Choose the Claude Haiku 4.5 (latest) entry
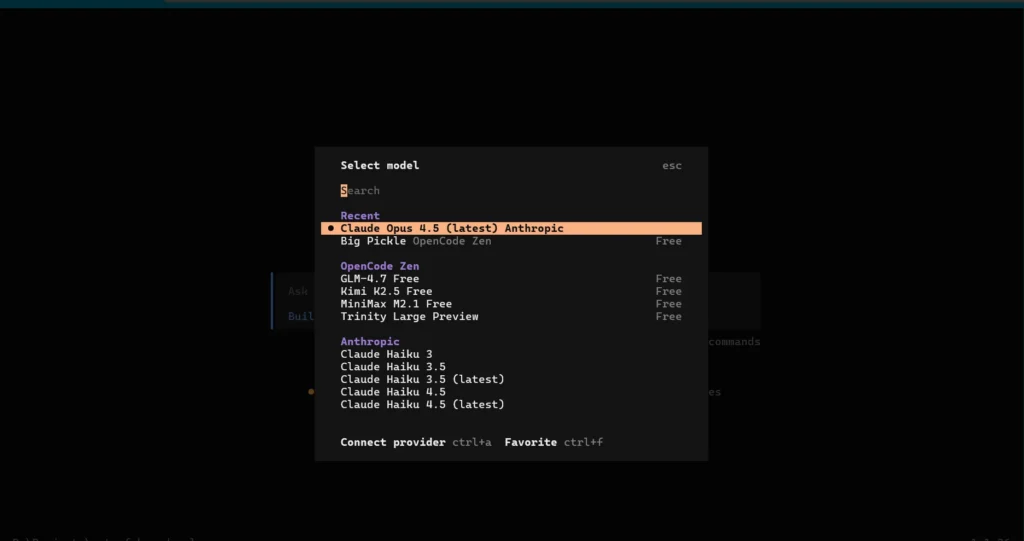1024x541 pixels. 422,405
